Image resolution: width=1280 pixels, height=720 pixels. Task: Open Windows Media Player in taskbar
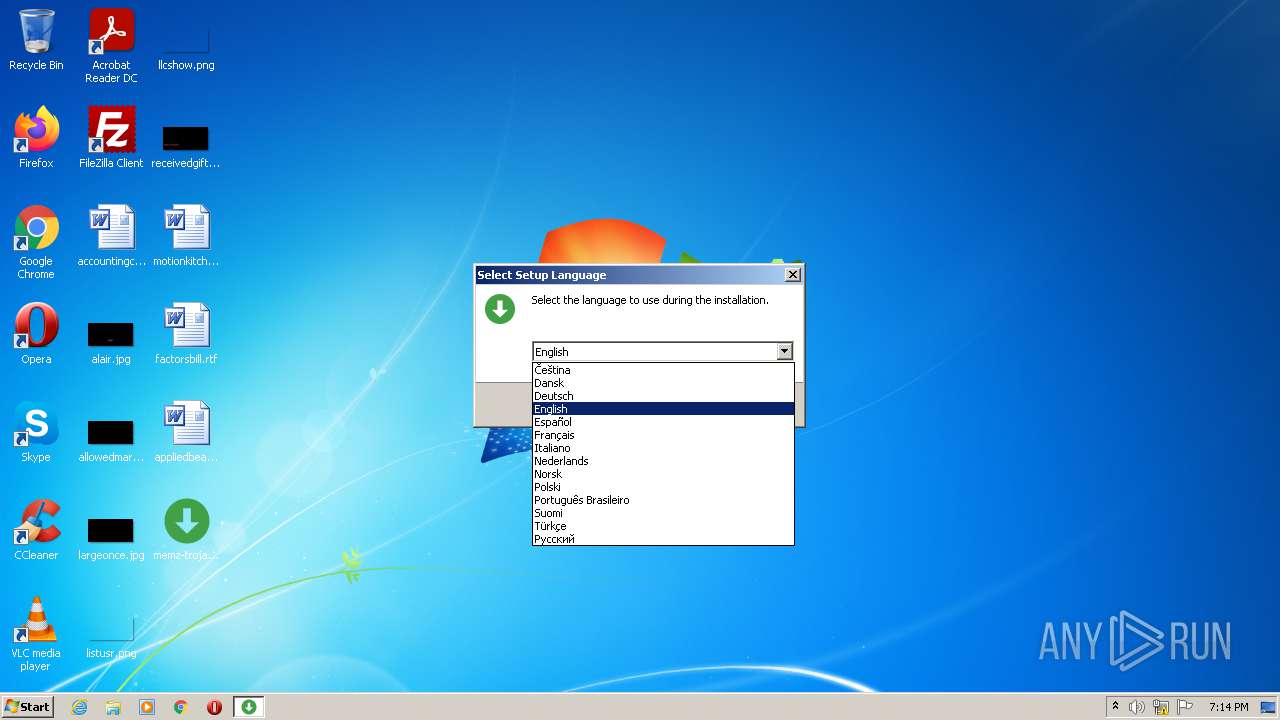click(x=147, y=707)
